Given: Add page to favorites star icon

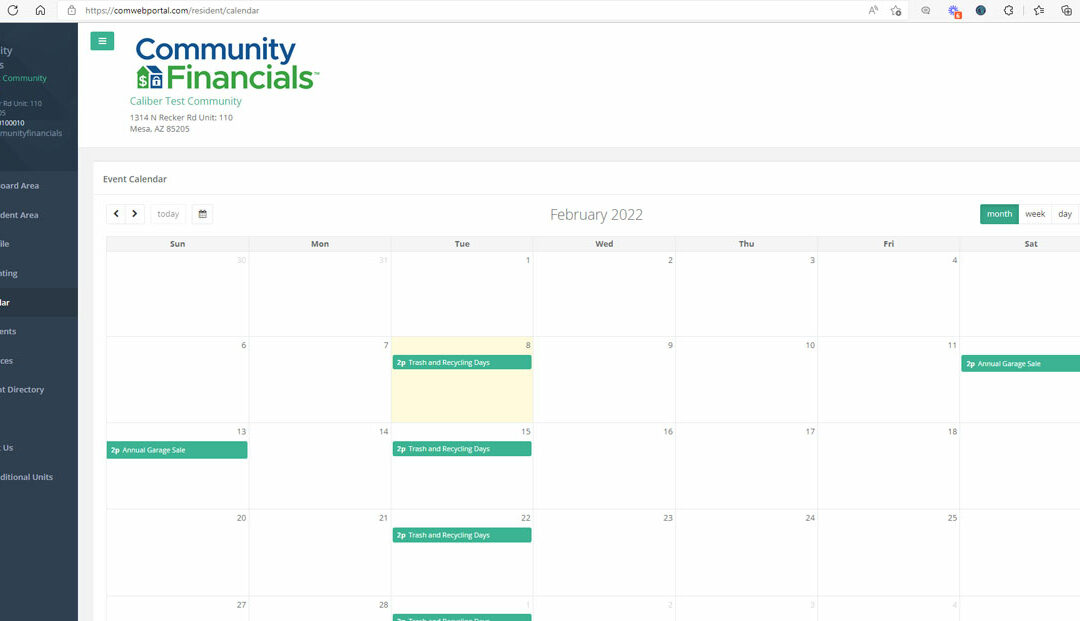Looking at the screenshot, I should [x=896, y=10].
